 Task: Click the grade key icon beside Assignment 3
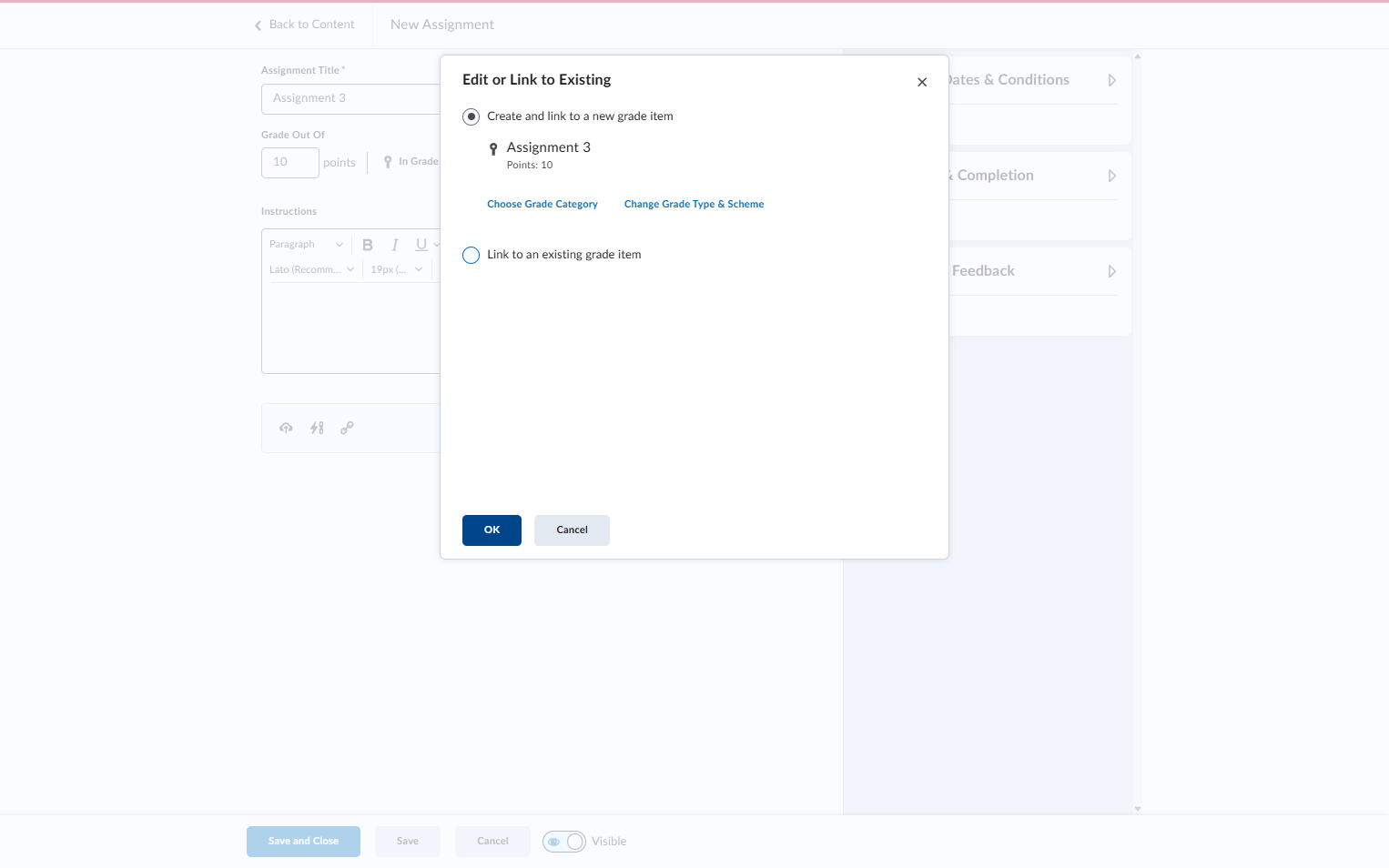coord(493,149)
